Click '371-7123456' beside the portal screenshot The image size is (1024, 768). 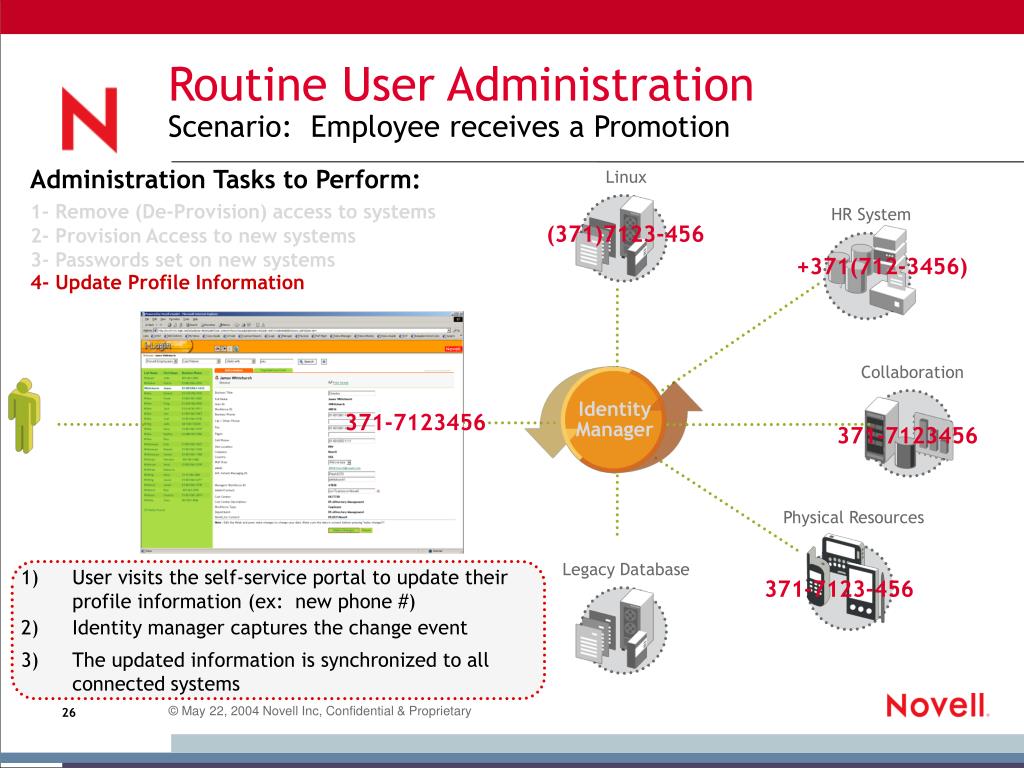pyautogui.click(x=415, y=423)
